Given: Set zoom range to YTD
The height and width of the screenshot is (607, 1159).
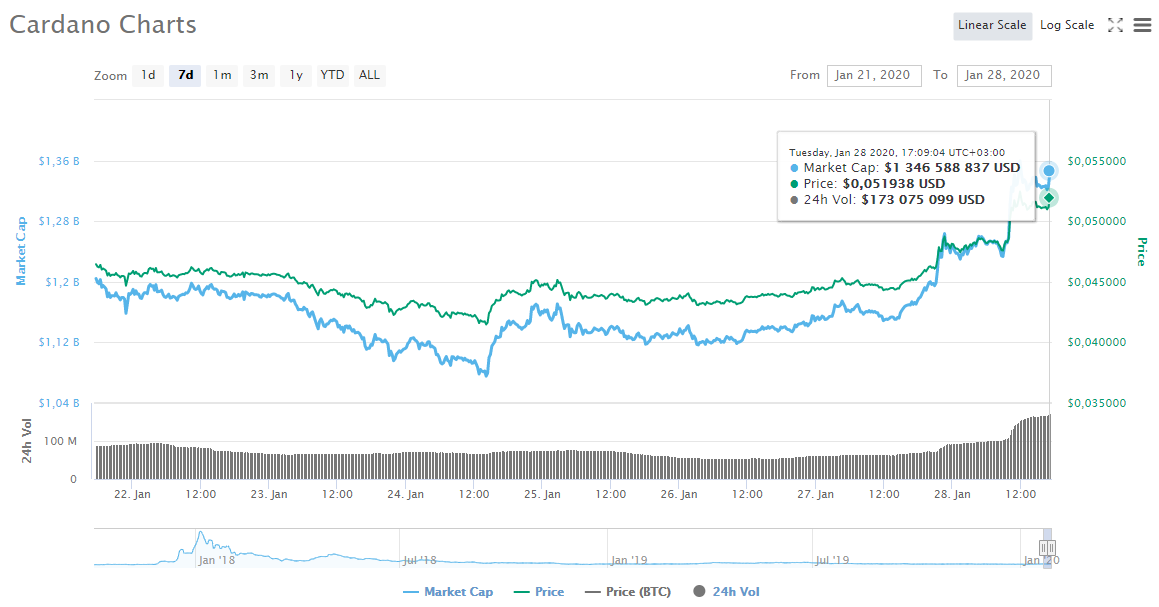Looking at the screenshot, I should coord(332,75).
